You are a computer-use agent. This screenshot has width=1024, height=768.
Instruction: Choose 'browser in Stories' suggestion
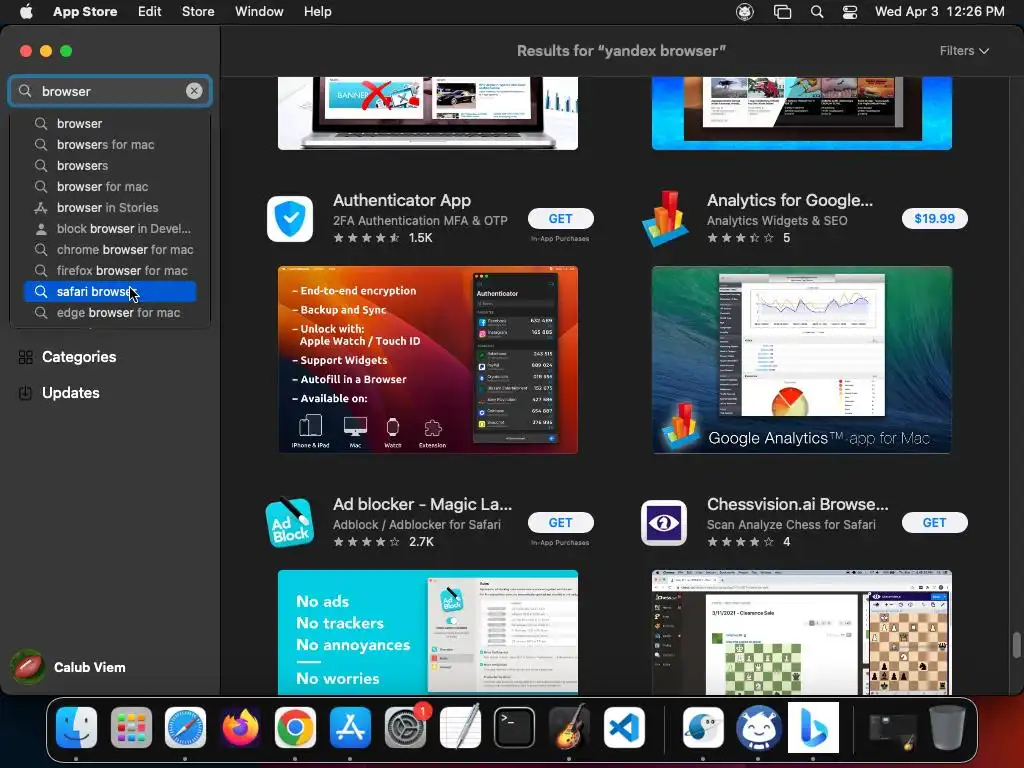coord(110,208)
